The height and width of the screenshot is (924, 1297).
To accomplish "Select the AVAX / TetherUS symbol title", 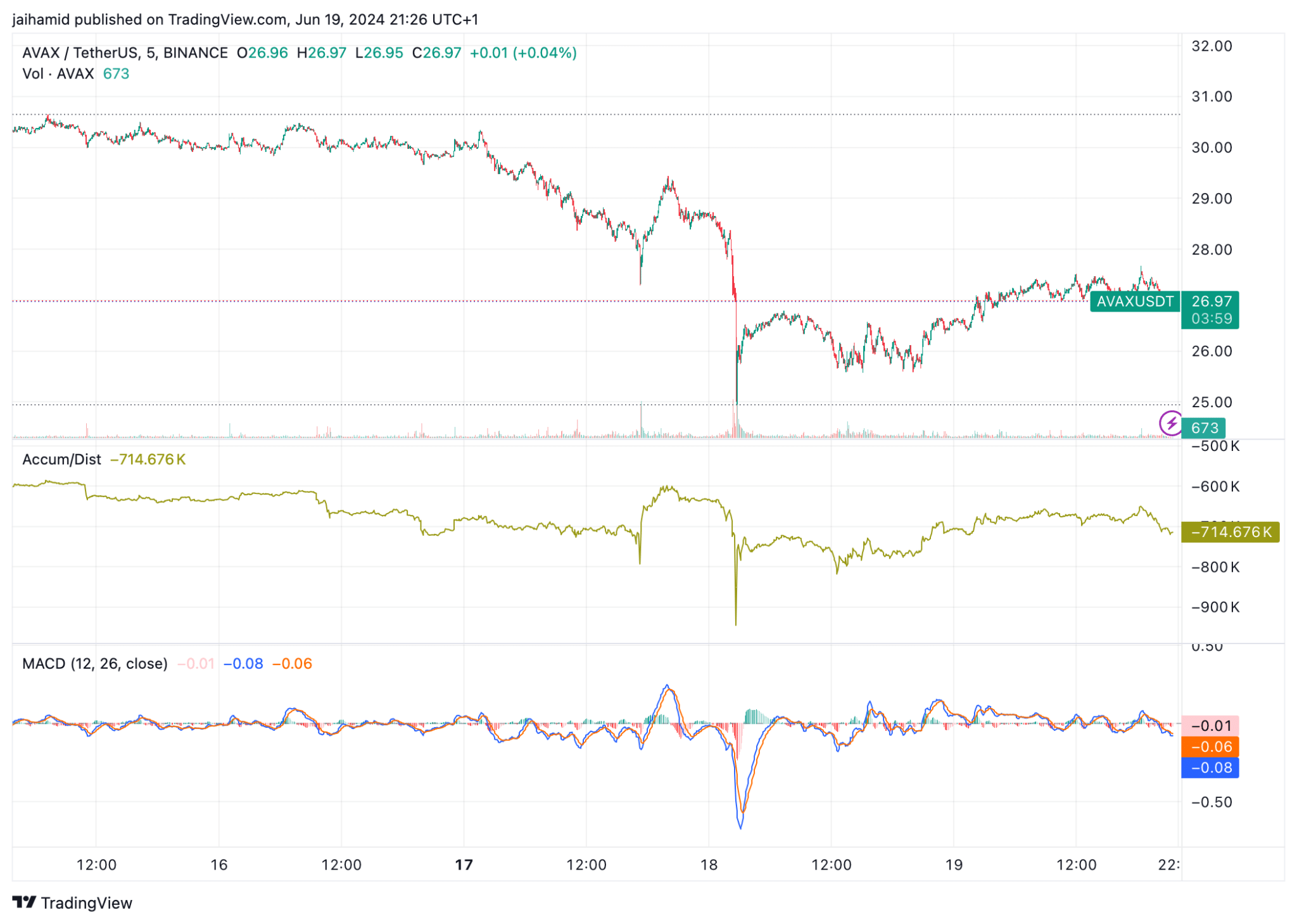I will (125, 53).
